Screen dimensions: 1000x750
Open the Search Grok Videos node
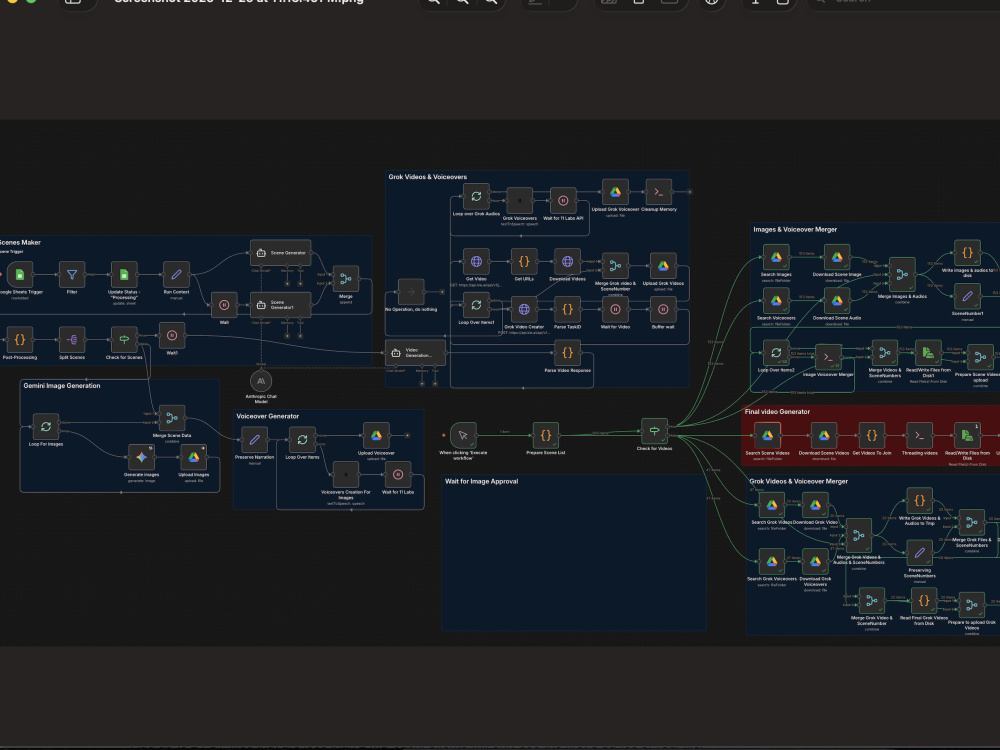pyautogui.click(x=772, y=505)
